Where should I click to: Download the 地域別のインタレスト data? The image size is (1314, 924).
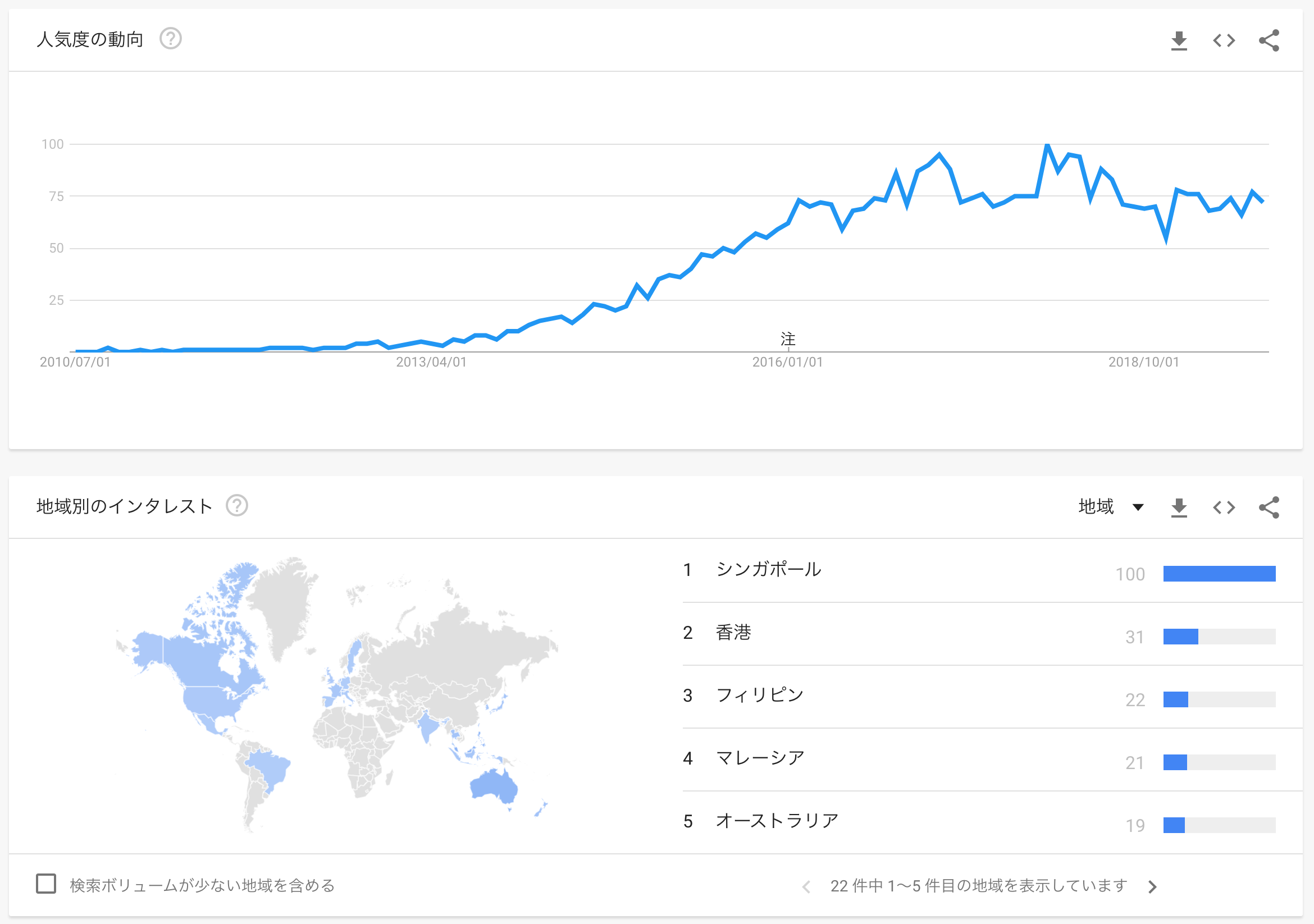pos(1179,507)
